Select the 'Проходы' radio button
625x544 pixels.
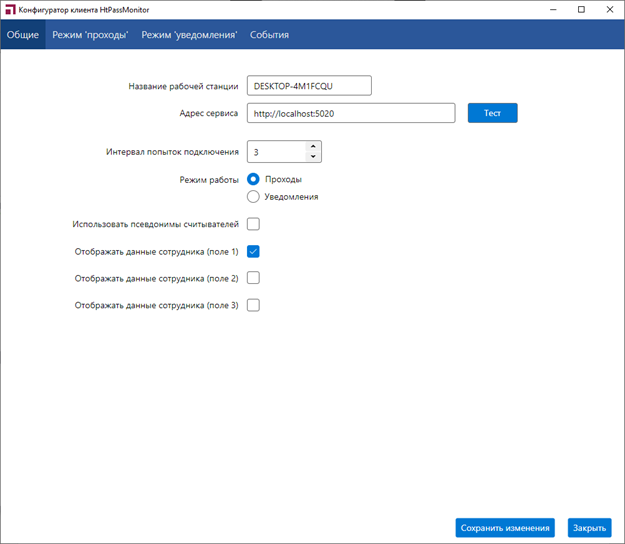(x=253, y=179)
